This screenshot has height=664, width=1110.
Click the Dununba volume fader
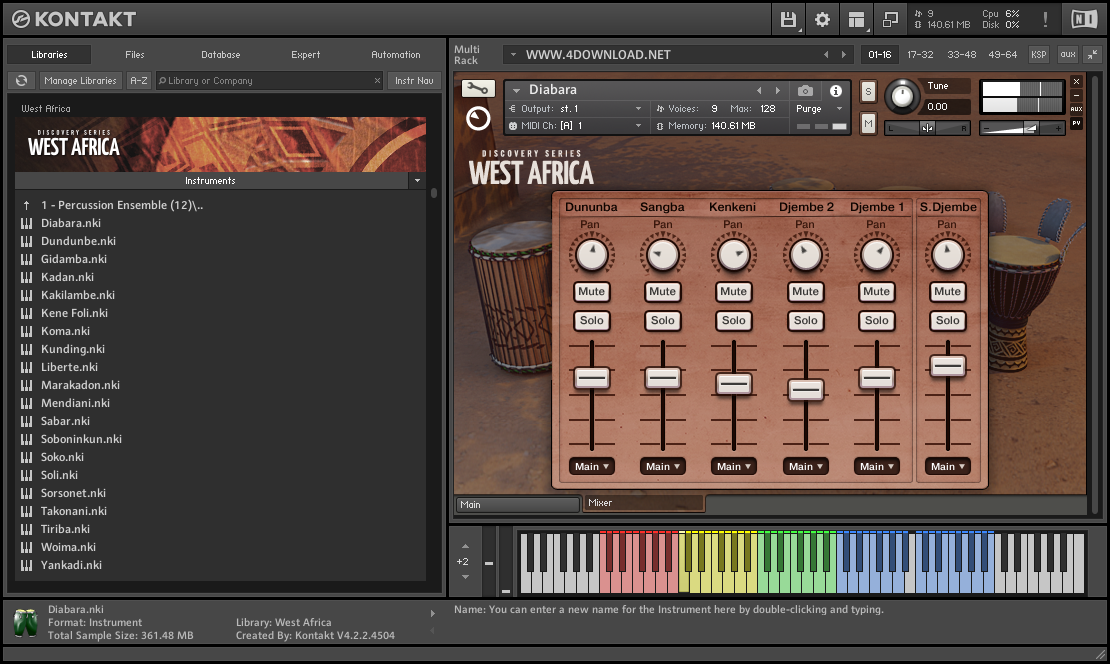pyautogui.click(x=592, y=378)
